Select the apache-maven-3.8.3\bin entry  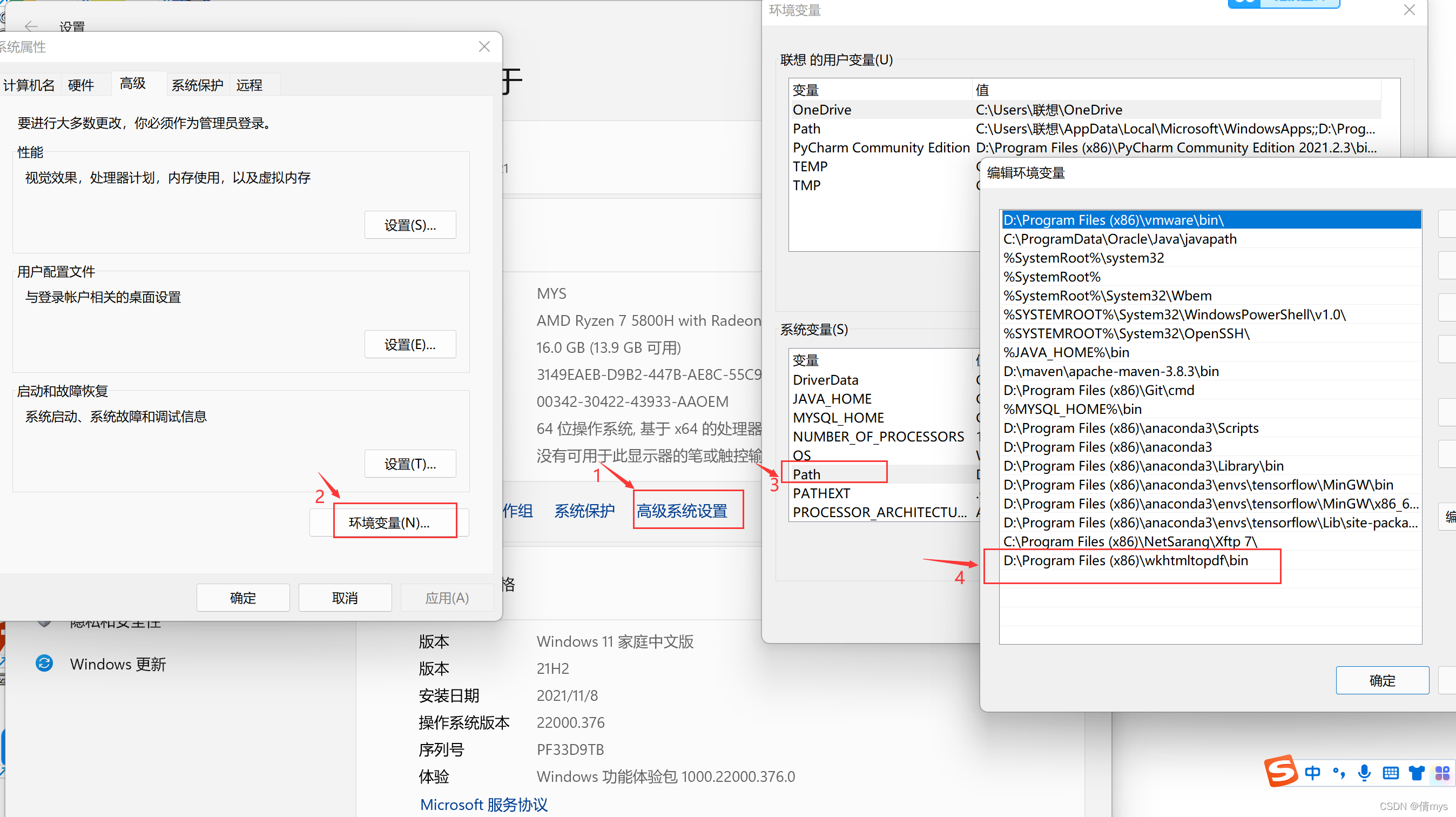coord(1211,371)
